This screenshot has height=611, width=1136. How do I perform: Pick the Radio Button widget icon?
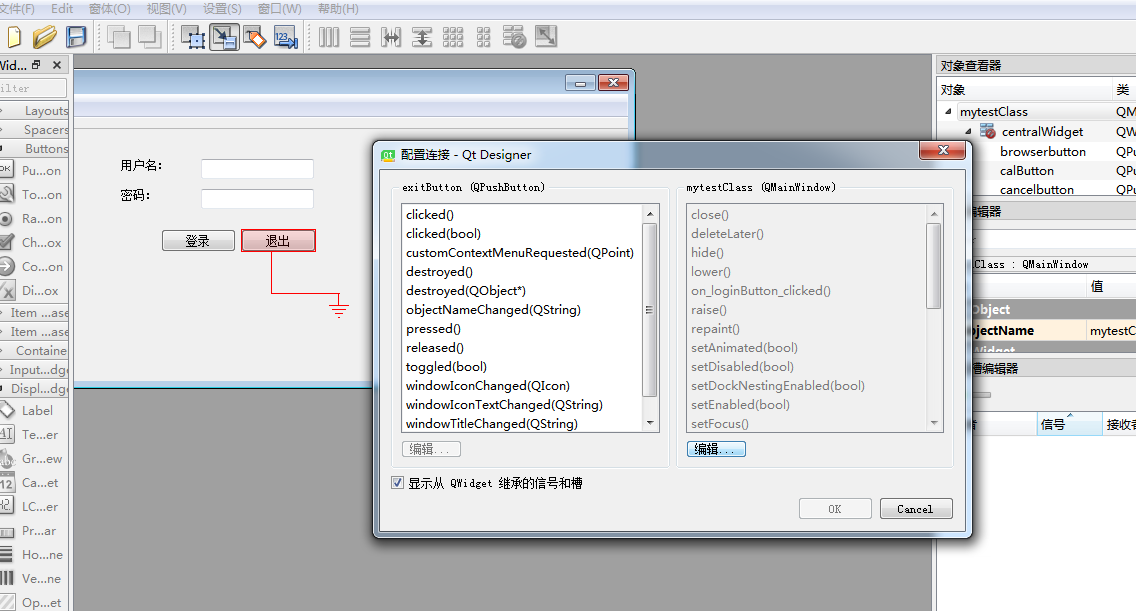[6, 218]
